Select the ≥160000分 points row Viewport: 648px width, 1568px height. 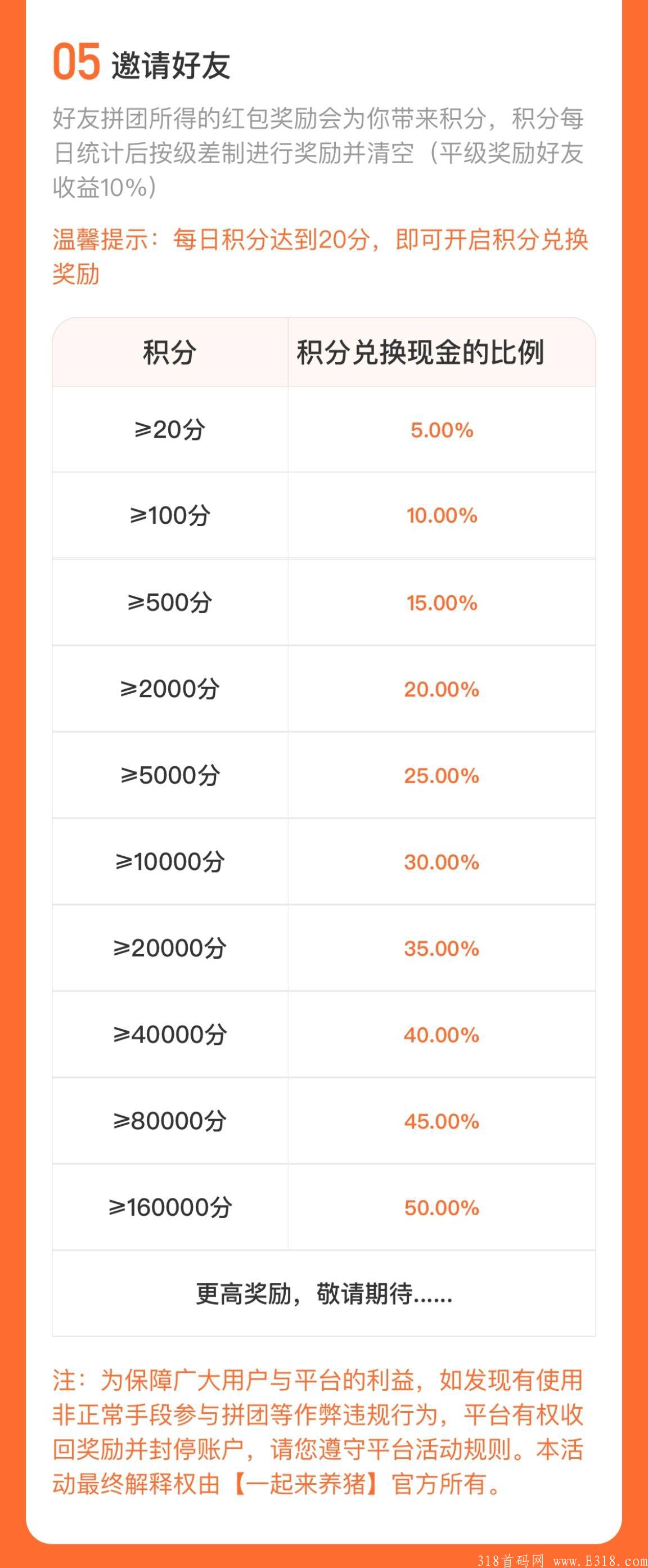(x=323, y=1208)
